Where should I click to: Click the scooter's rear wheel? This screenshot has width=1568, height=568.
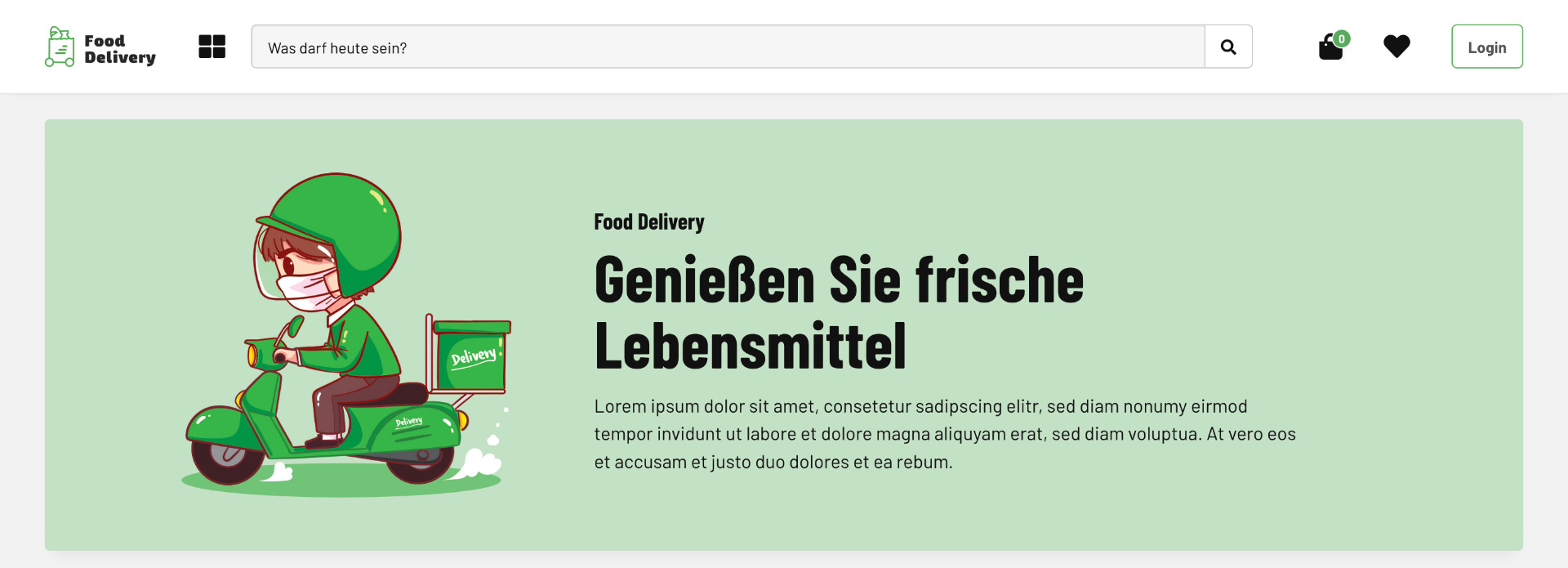pyautogui.click(x=421, y=463)
